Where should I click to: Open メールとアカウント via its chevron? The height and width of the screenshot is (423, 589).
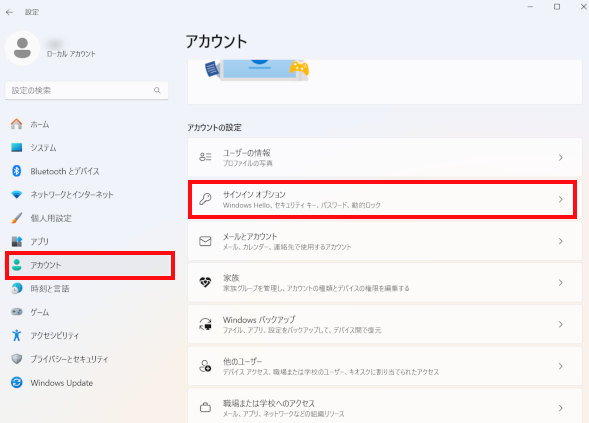click(x=560, y=241)
